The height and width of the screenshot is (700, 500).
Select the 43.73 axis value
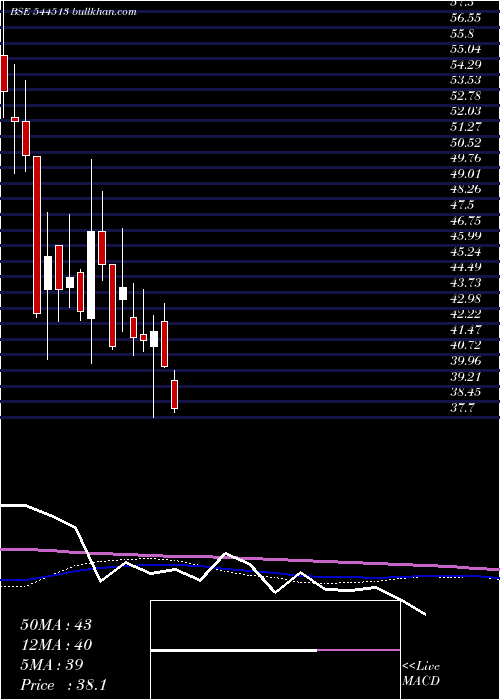click(466, 283)
